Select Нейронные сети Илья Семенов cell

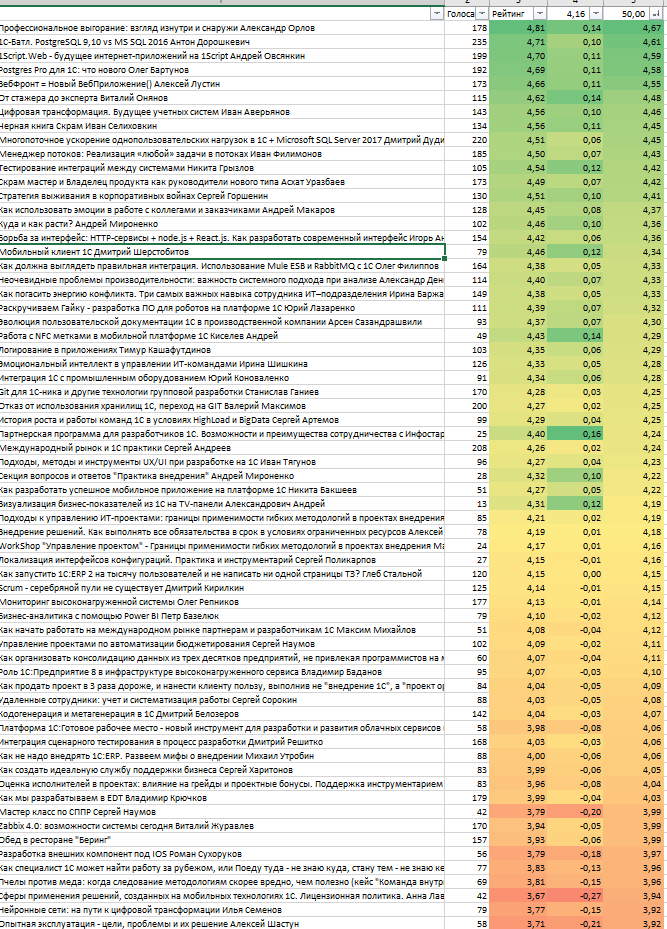pyautogui.click(x=222, y=911)
